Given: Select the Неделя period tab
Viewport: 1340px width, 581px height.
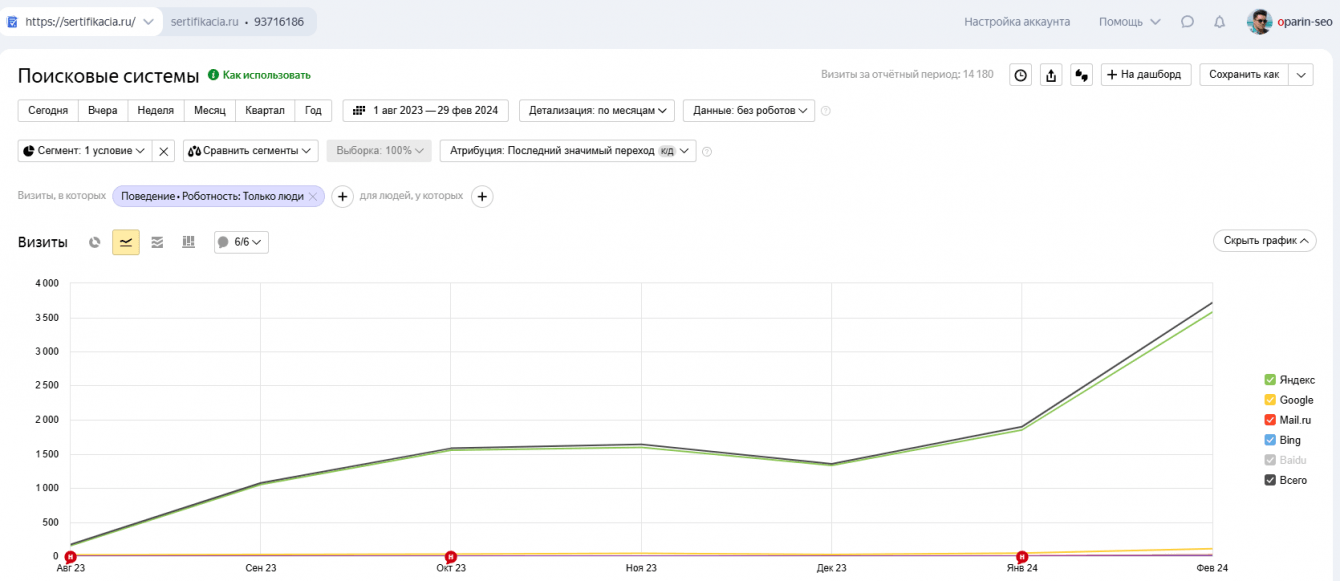Looking at the screenshot, I should coord(156,111).
